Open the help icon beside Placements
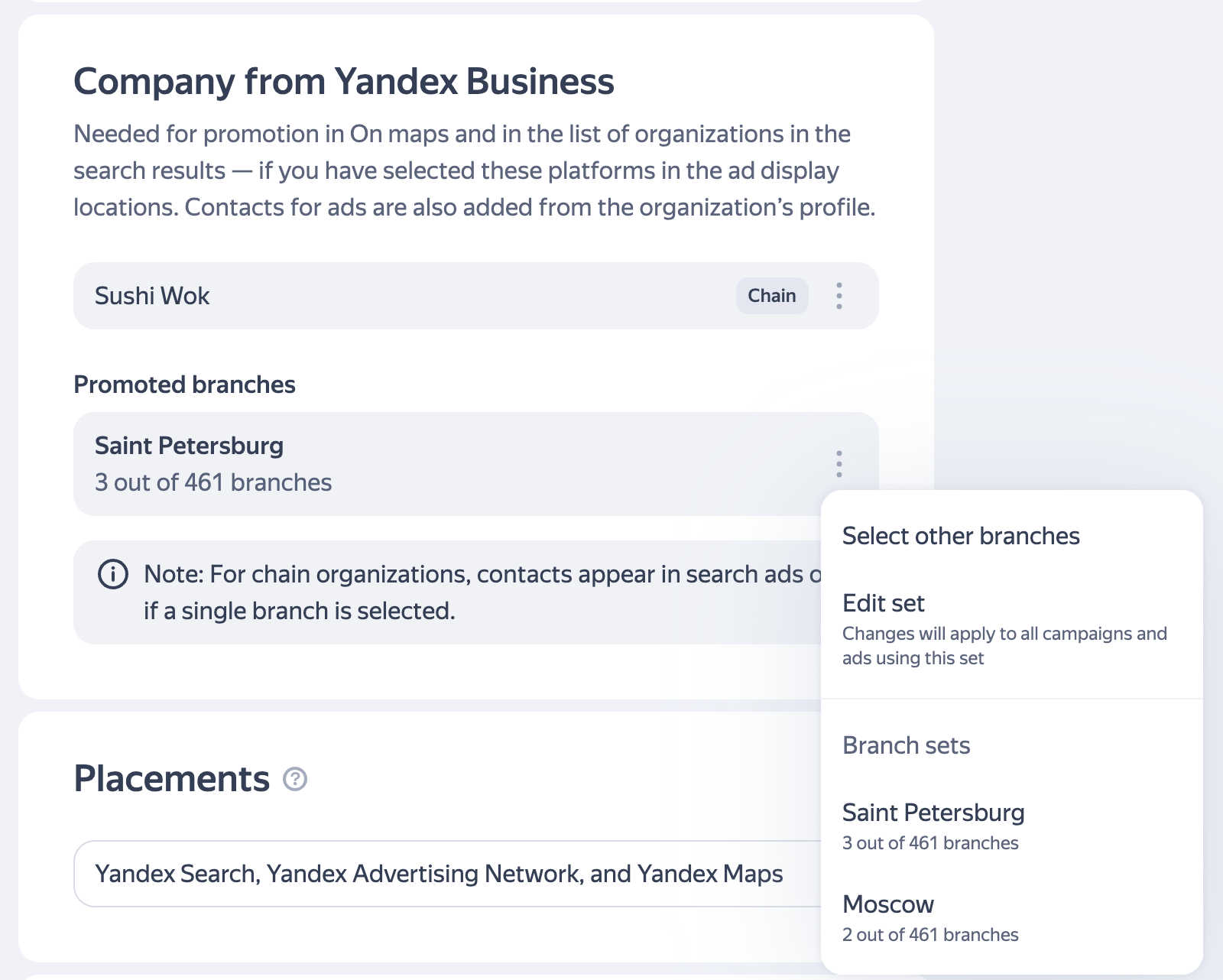Viewport: 1223px width, 980px height. pos(295,779)
